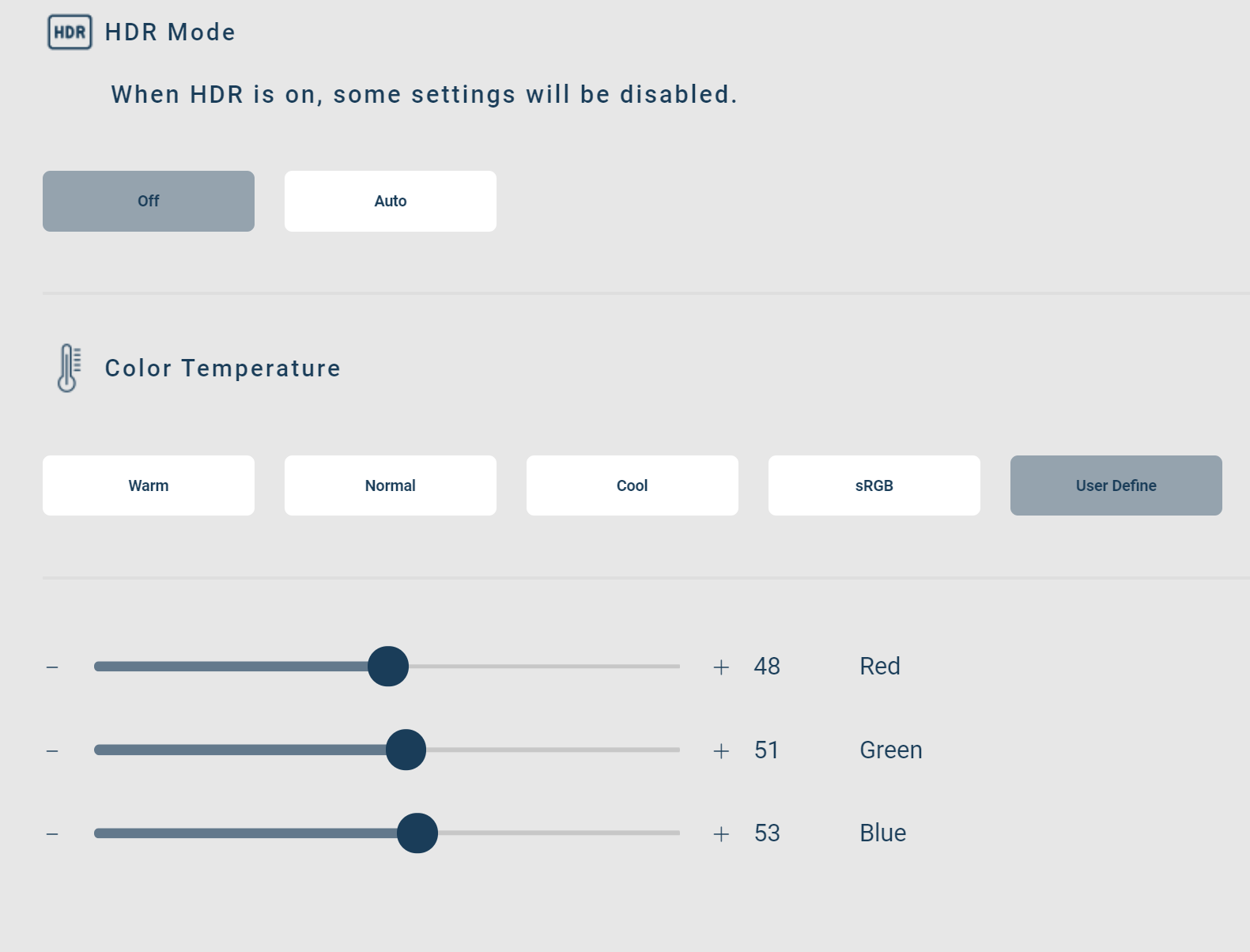
Task: Decrease Blue with the minus icon
Action: pyautogui.click(x=52, y=833)
